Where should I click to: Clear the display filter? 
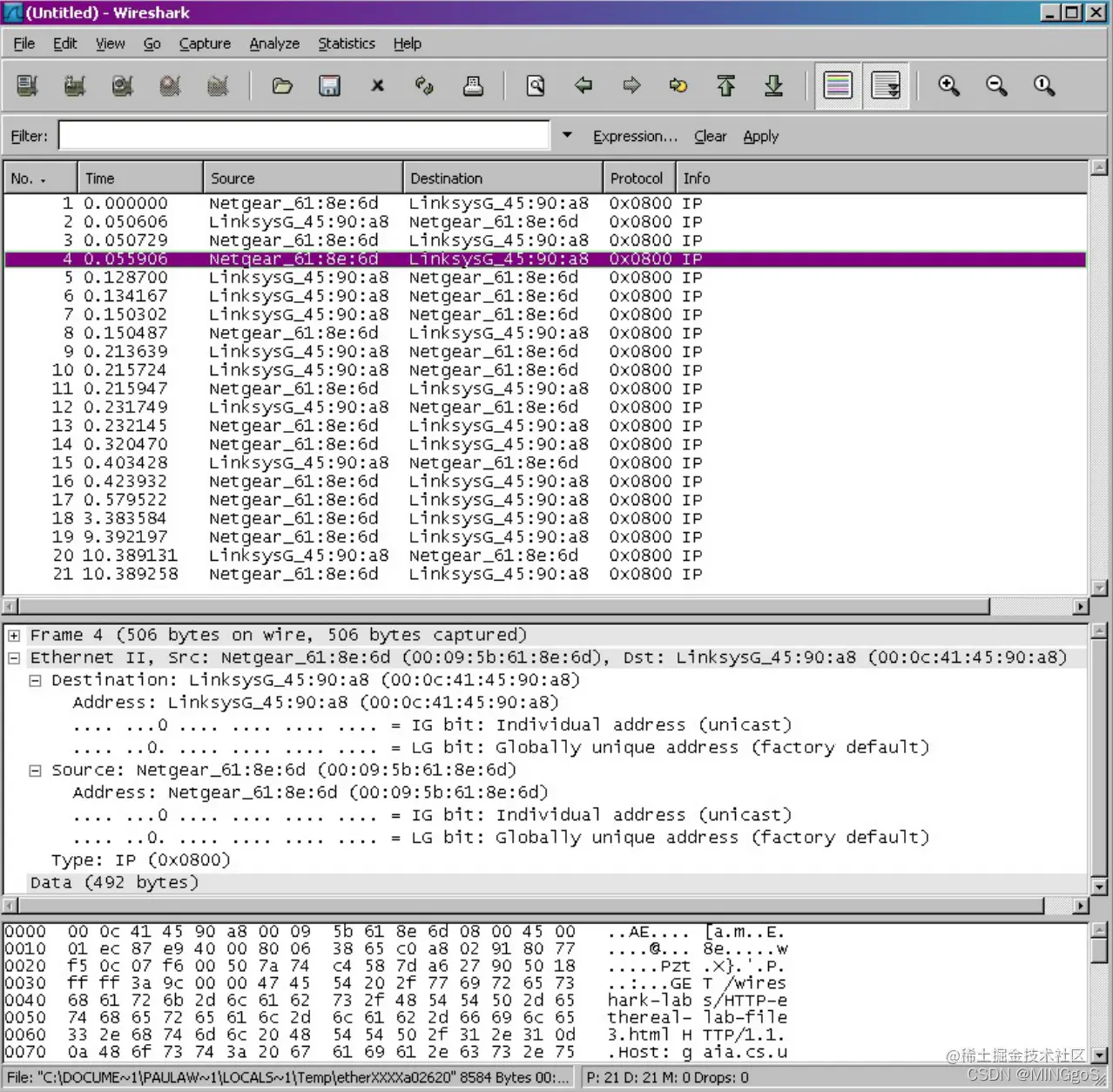coord(710,136)
